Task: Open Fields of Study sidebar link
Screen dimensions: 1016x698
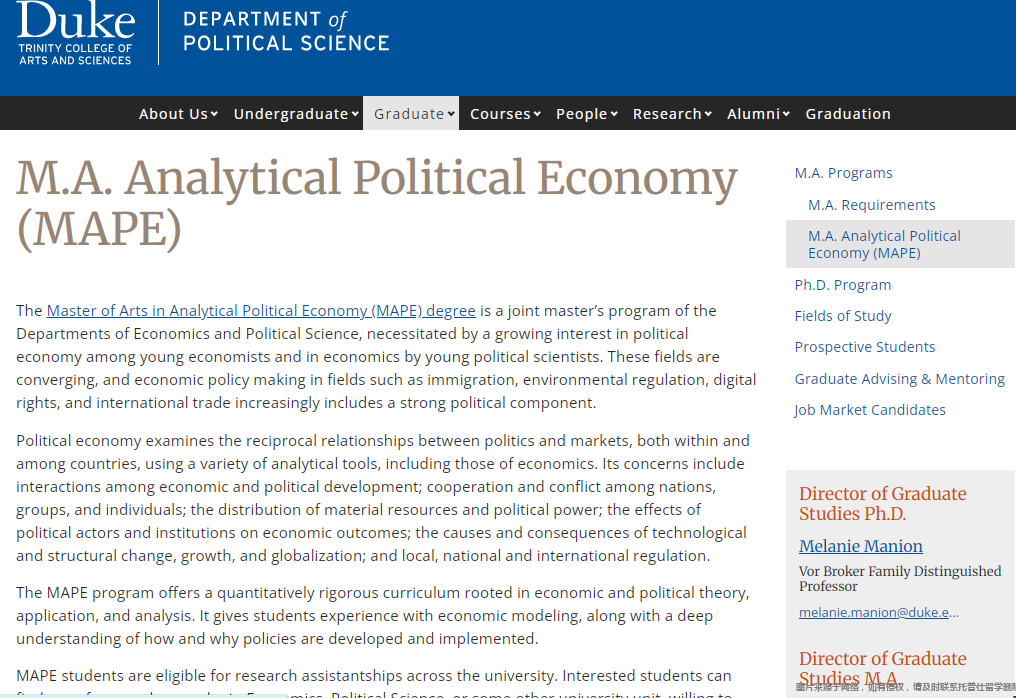Action: [x=842, y=316]
